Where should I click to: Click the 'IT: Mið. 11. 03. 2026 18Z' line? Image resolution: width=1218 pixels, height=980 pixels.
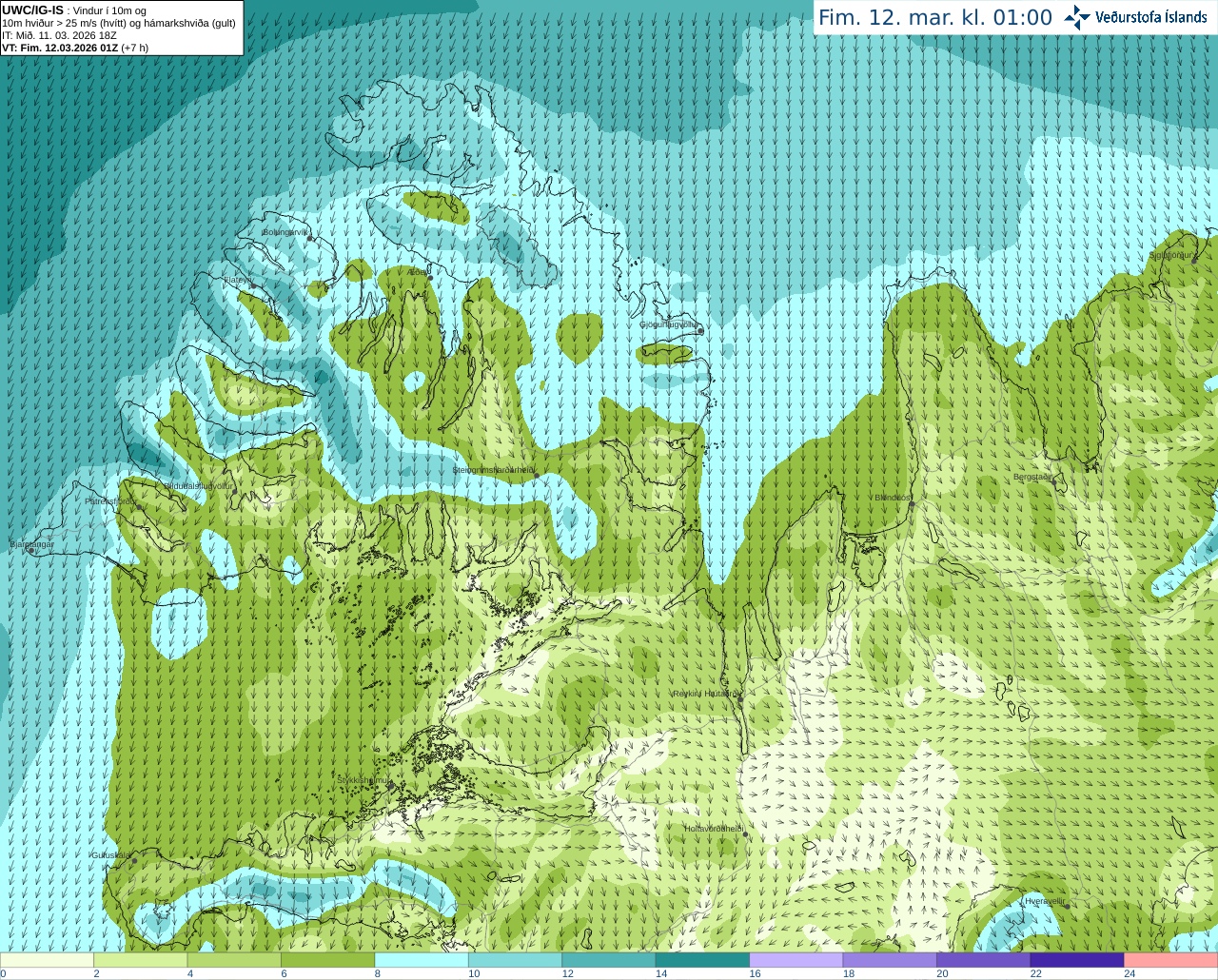59,35
